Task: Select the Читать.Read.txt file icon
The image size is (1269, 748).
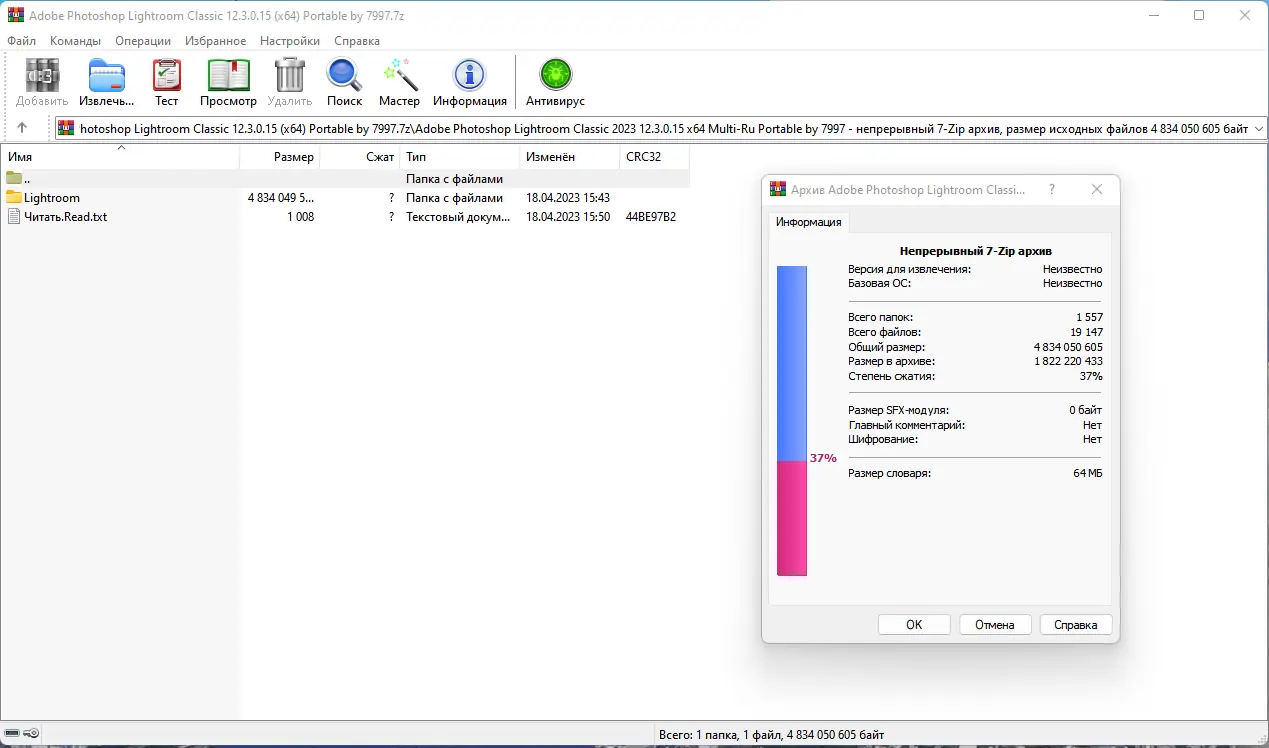Action: pyautogui.click(x=14, y=216)
